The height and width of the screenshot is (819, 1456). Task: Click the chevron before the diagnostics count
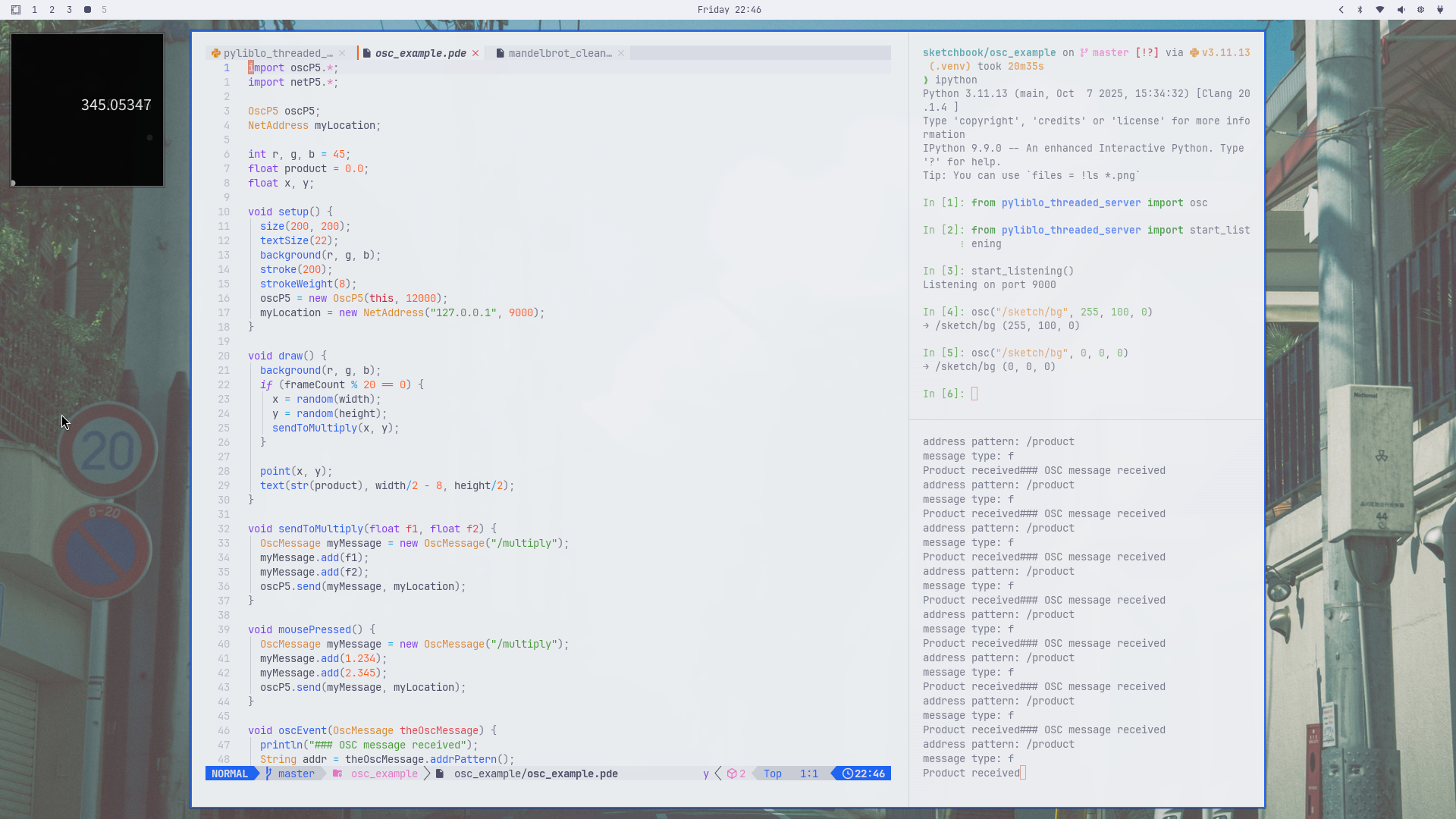(x=717, y=774)
